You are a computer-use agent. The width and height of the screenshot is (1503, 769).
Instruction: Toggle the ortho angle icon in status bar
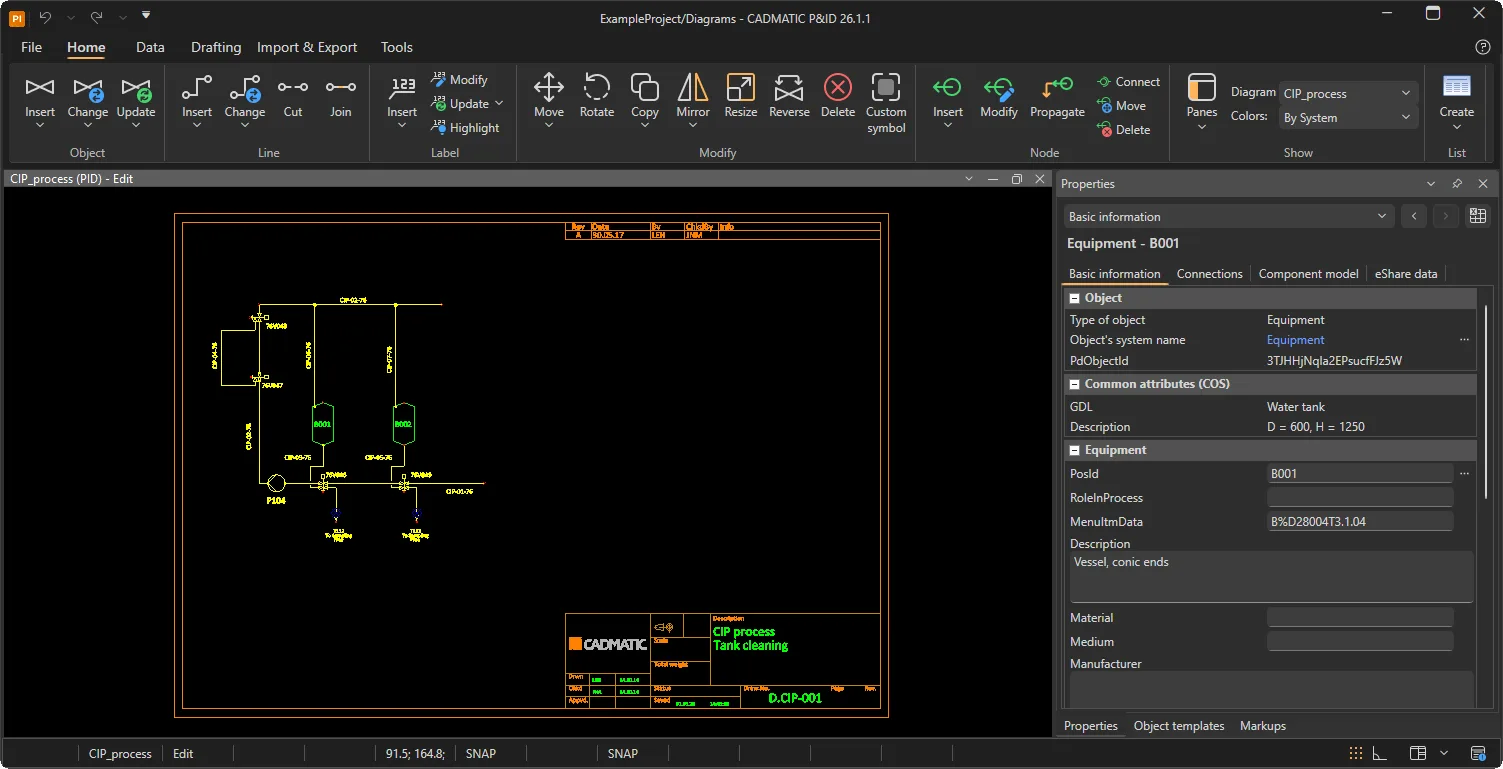coord(1380,753)
